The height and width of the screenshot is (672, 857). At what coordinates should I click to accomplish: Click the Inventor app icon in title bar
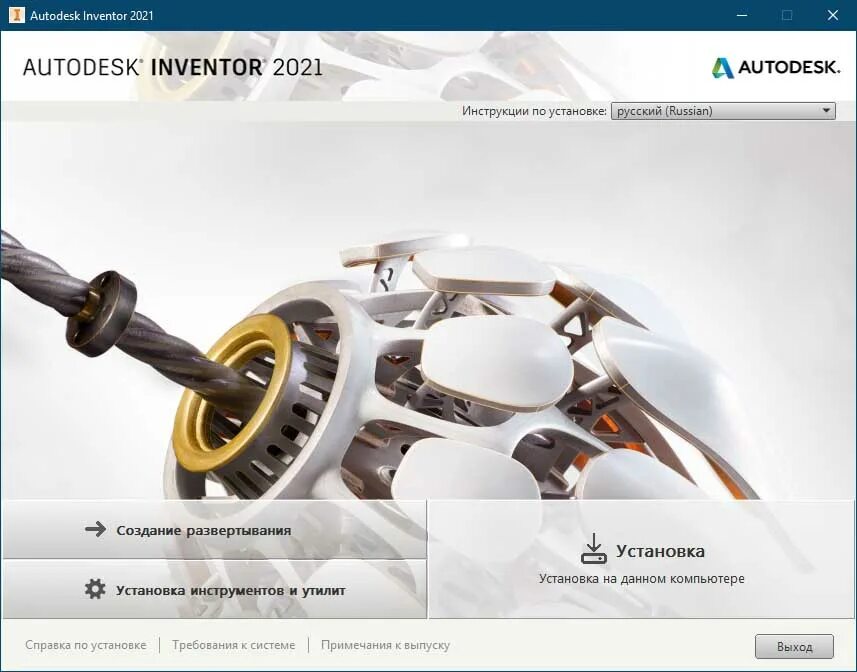17,15
